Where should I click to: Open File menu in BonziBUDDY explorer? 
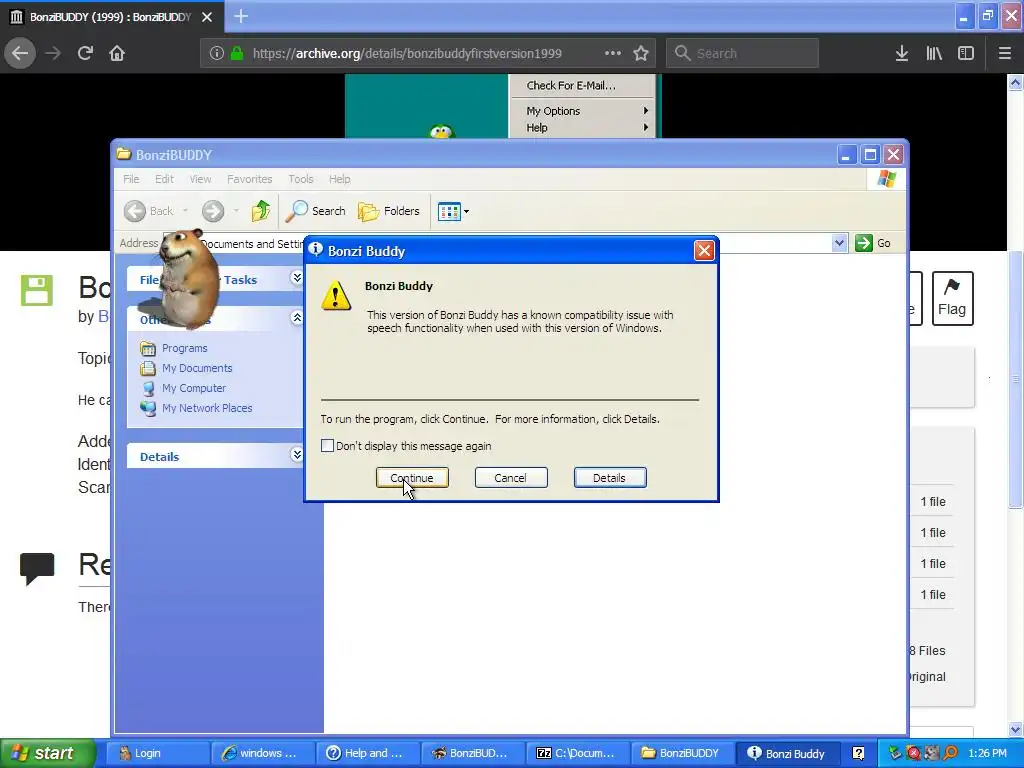(131, 179)
